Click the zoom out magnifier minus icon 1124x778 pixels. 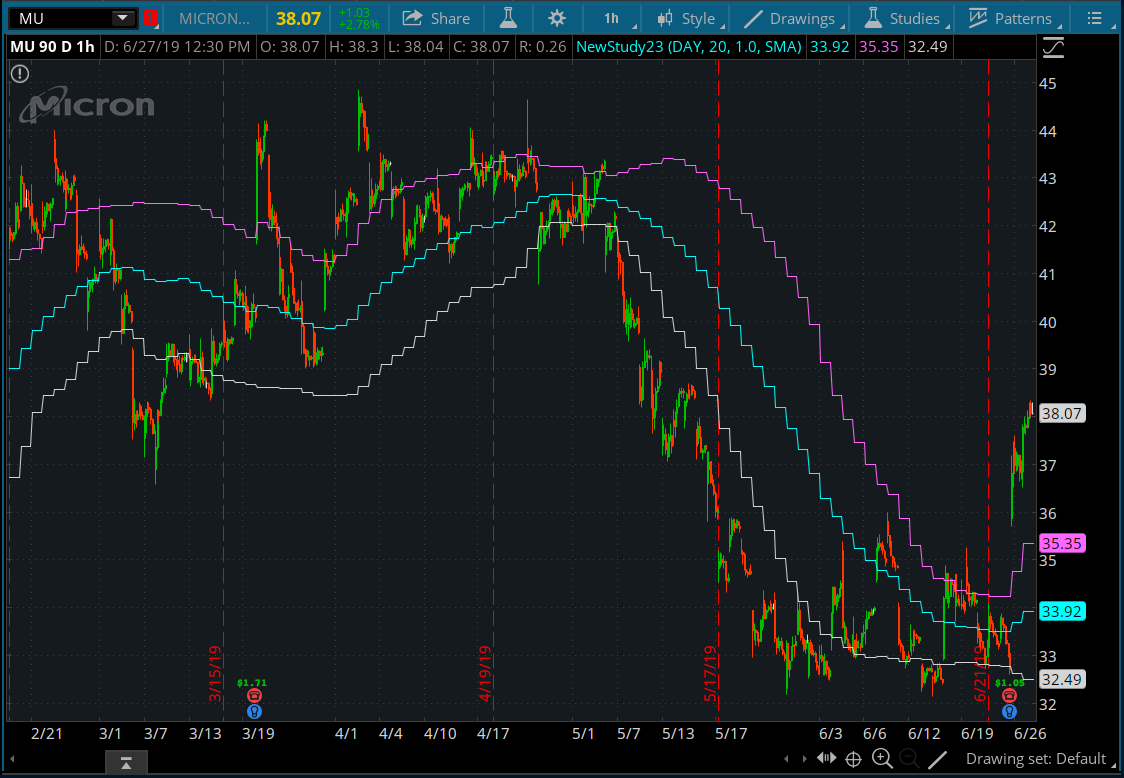coord(909,759)
